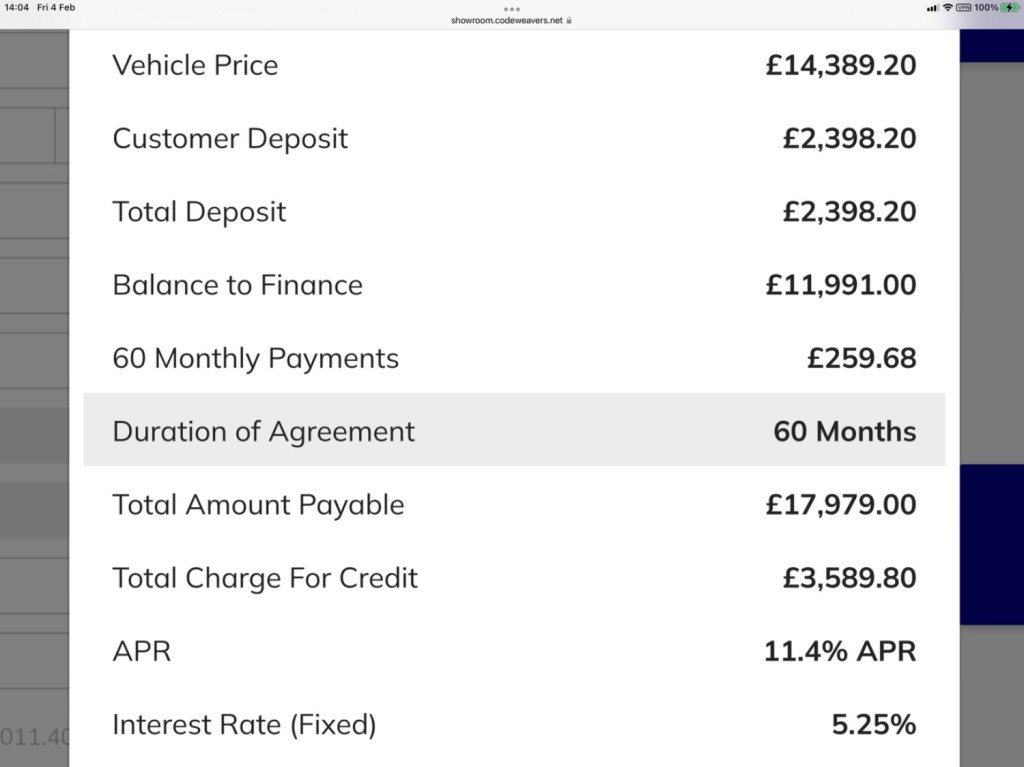
Task: Click the 11.4% APR value
Action: pos(839,651)
